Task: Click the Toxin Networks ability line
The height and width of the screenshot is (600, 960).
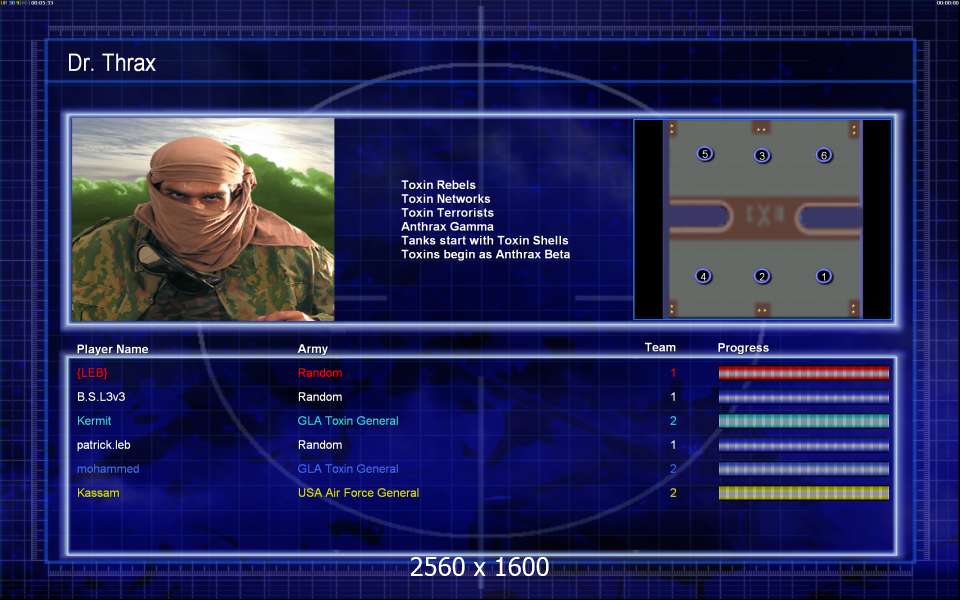Action: [x=446, y=199]
